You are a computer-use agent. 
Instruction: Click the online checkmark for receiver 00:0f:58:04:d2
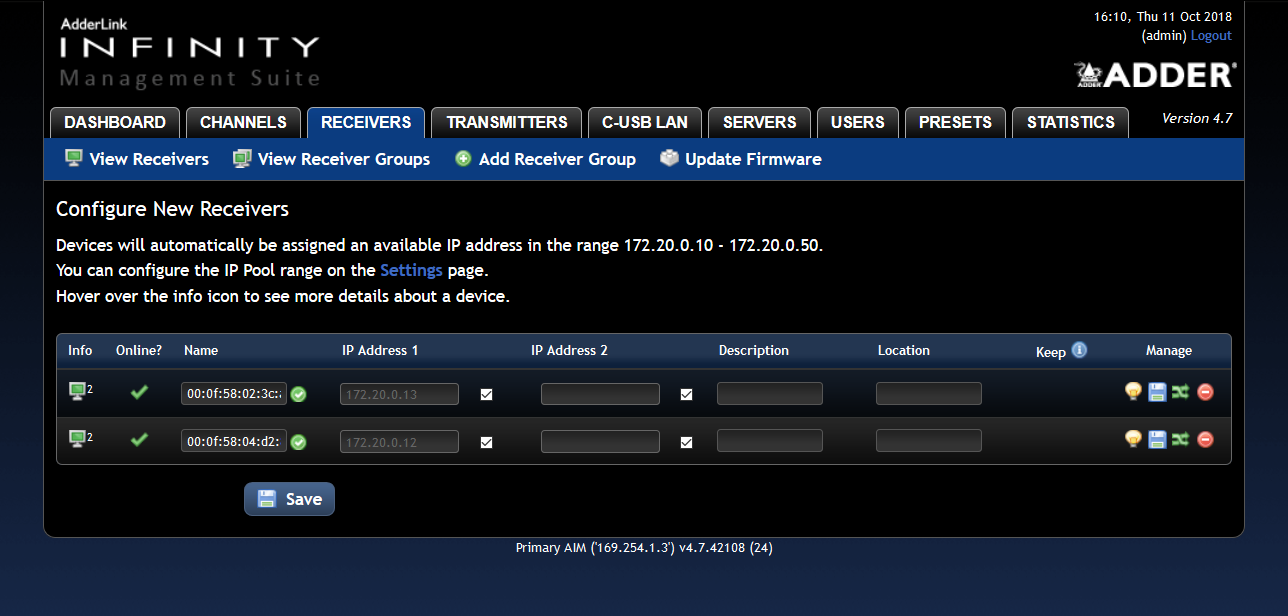(139, 439)
